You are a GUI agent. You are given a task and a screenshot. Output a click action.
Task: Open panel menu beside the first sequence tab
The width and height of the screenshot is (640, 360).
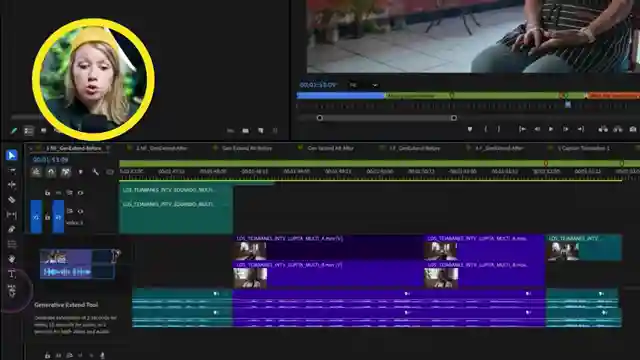click(x=108, y=148)
